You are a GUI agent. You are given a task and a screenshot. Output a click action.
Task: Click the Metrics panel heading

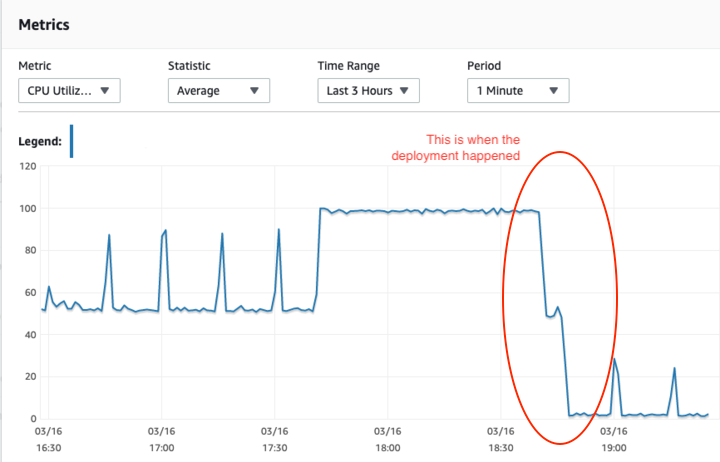(x=43, y=24)
